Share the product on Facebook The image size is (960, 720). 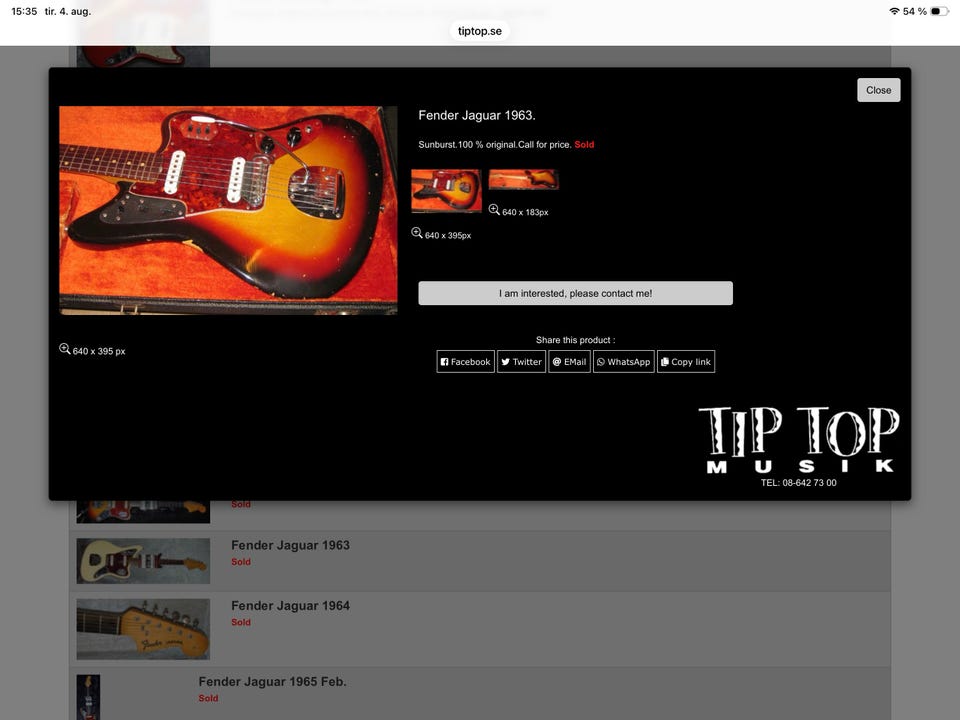tap(465, 361)
